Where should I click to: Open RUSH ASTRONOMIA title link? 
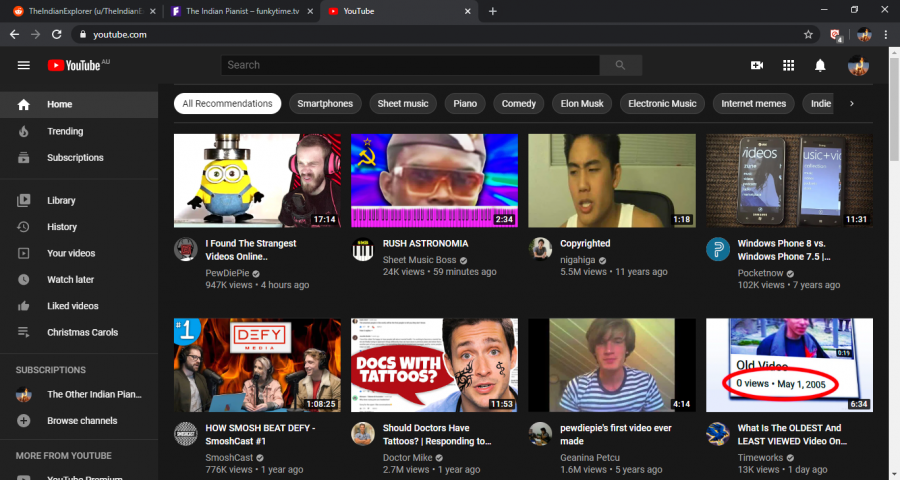pos(425,244)
